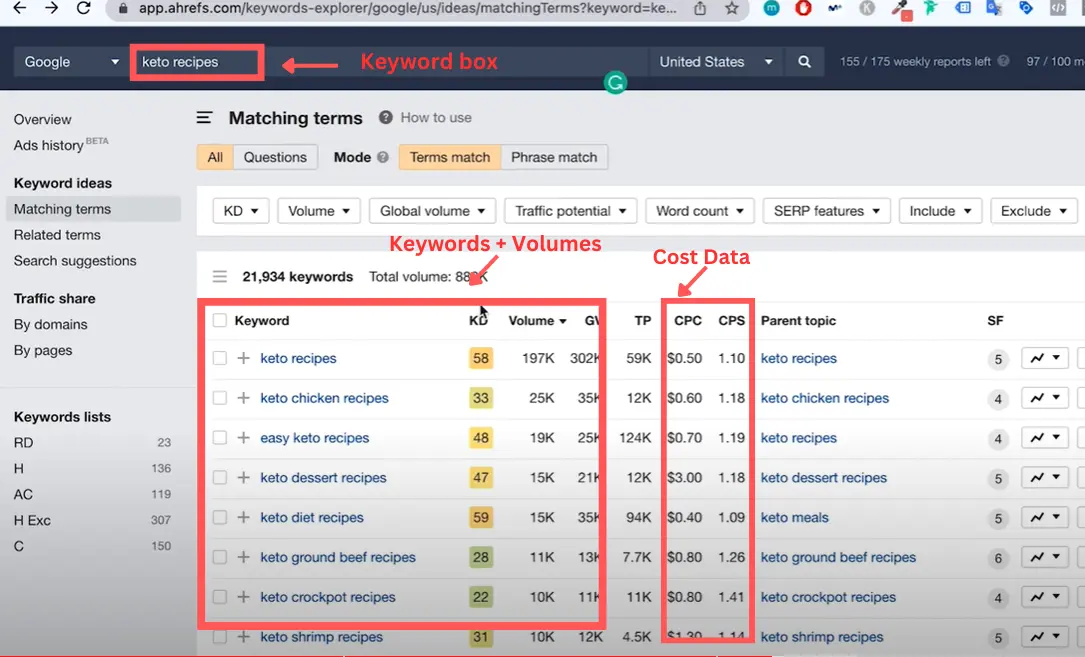Screen dimensions: 1085x657
Task: Click the help tooltip beside weekly reports left
Action: tap(1004, 61)
